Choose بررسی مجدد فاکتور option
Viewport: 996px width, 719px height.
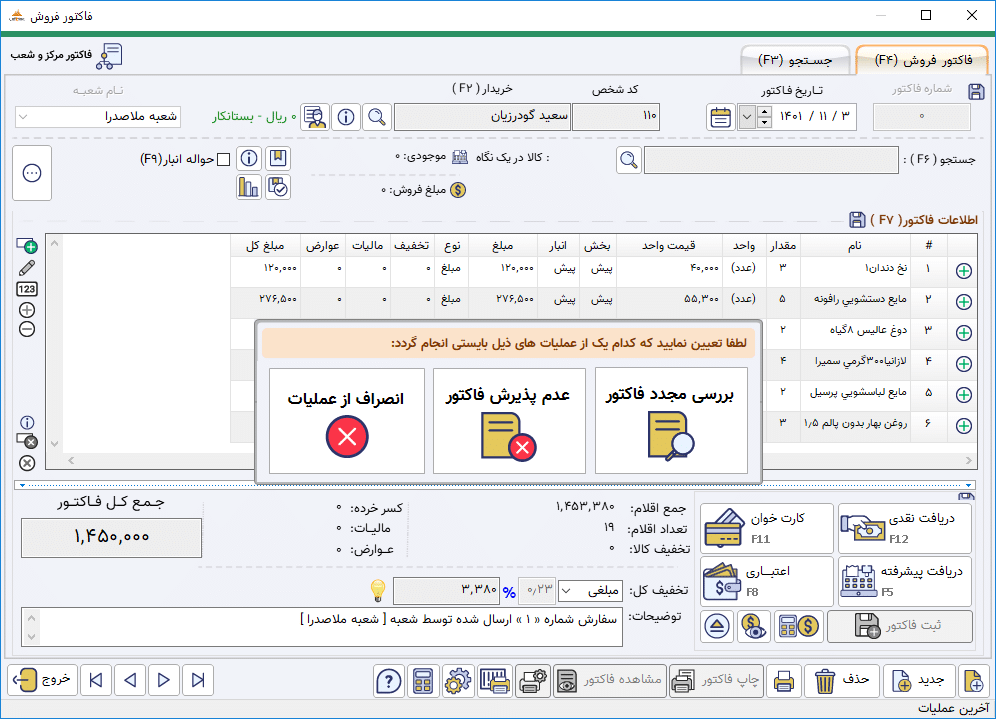(x=671, y=420)
